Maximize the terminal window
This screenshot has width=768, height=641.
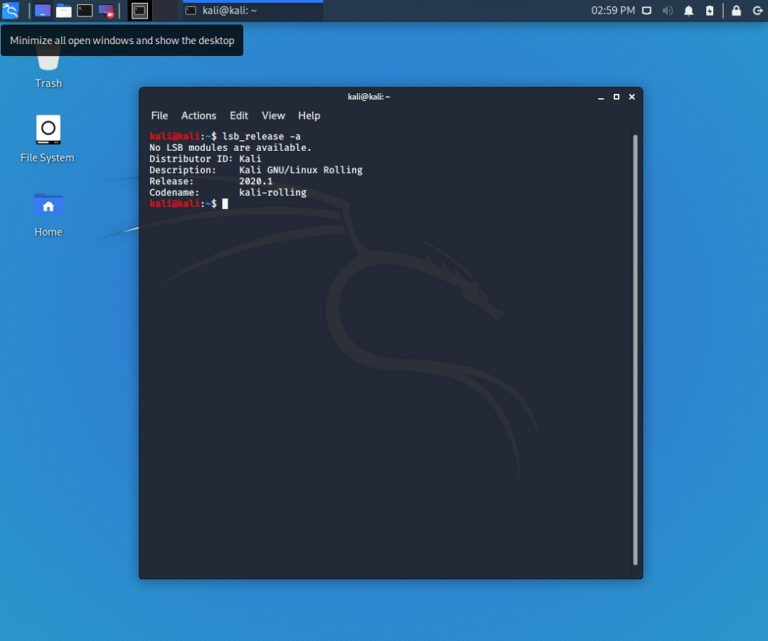click(616, 97)
